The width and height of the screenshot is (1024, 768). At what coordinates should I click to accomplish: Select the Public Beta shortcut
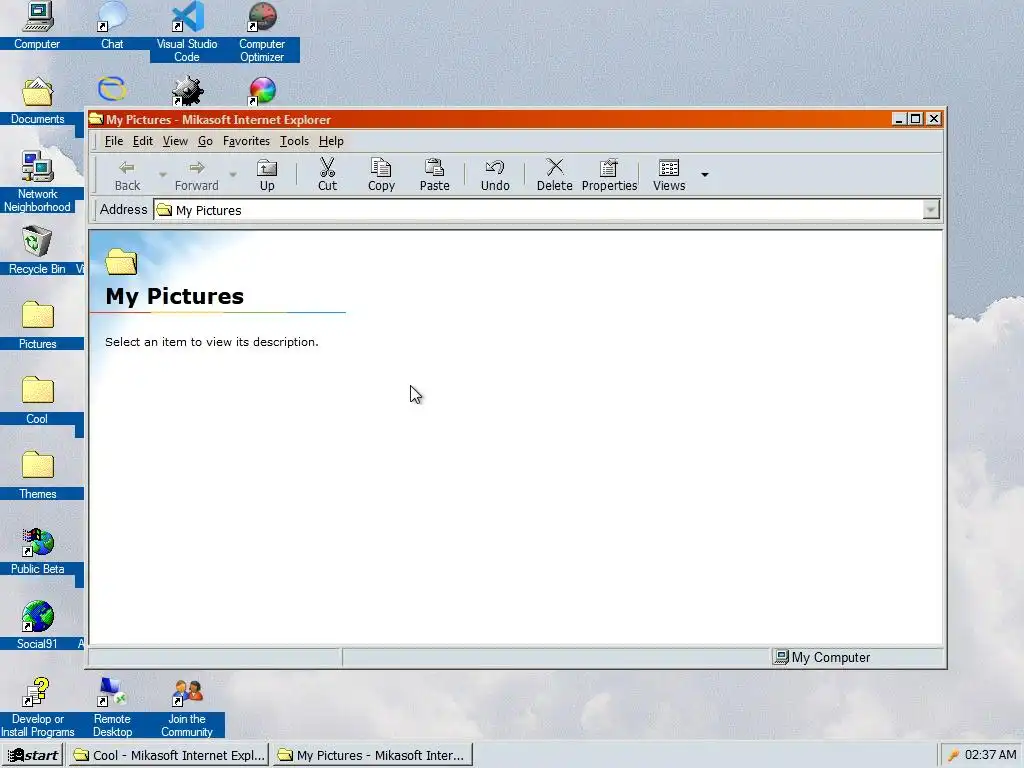coord(37,551)
